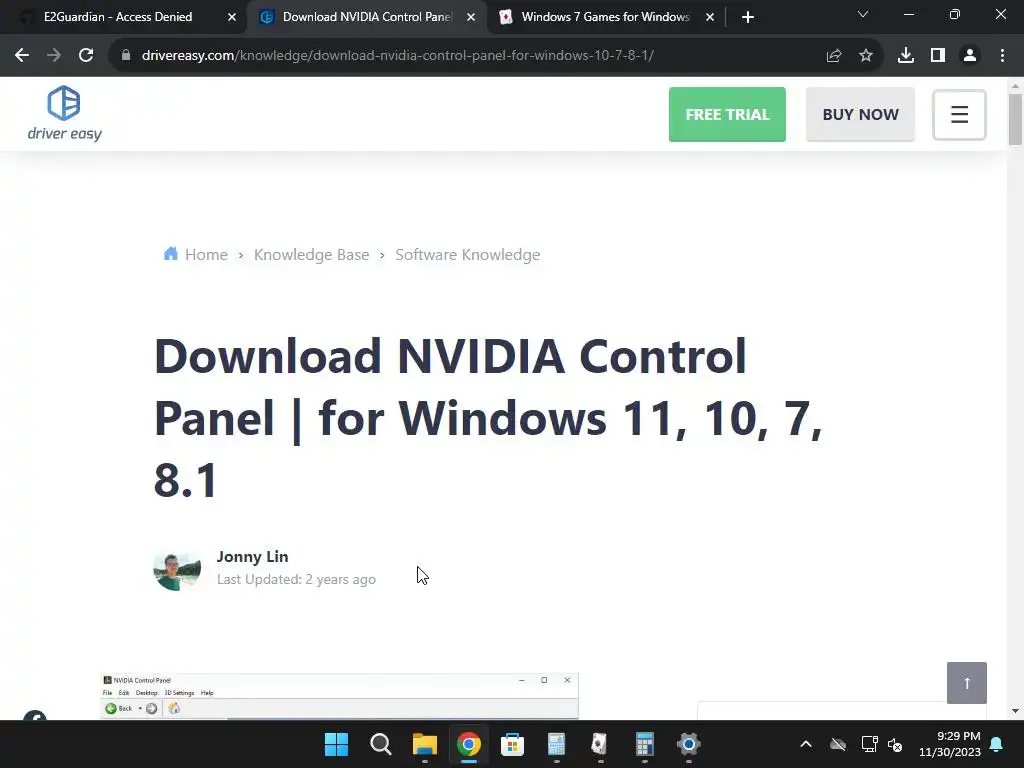
Task: Open the Knowledge Base breadcrumb link
Action: coord(312,255)
